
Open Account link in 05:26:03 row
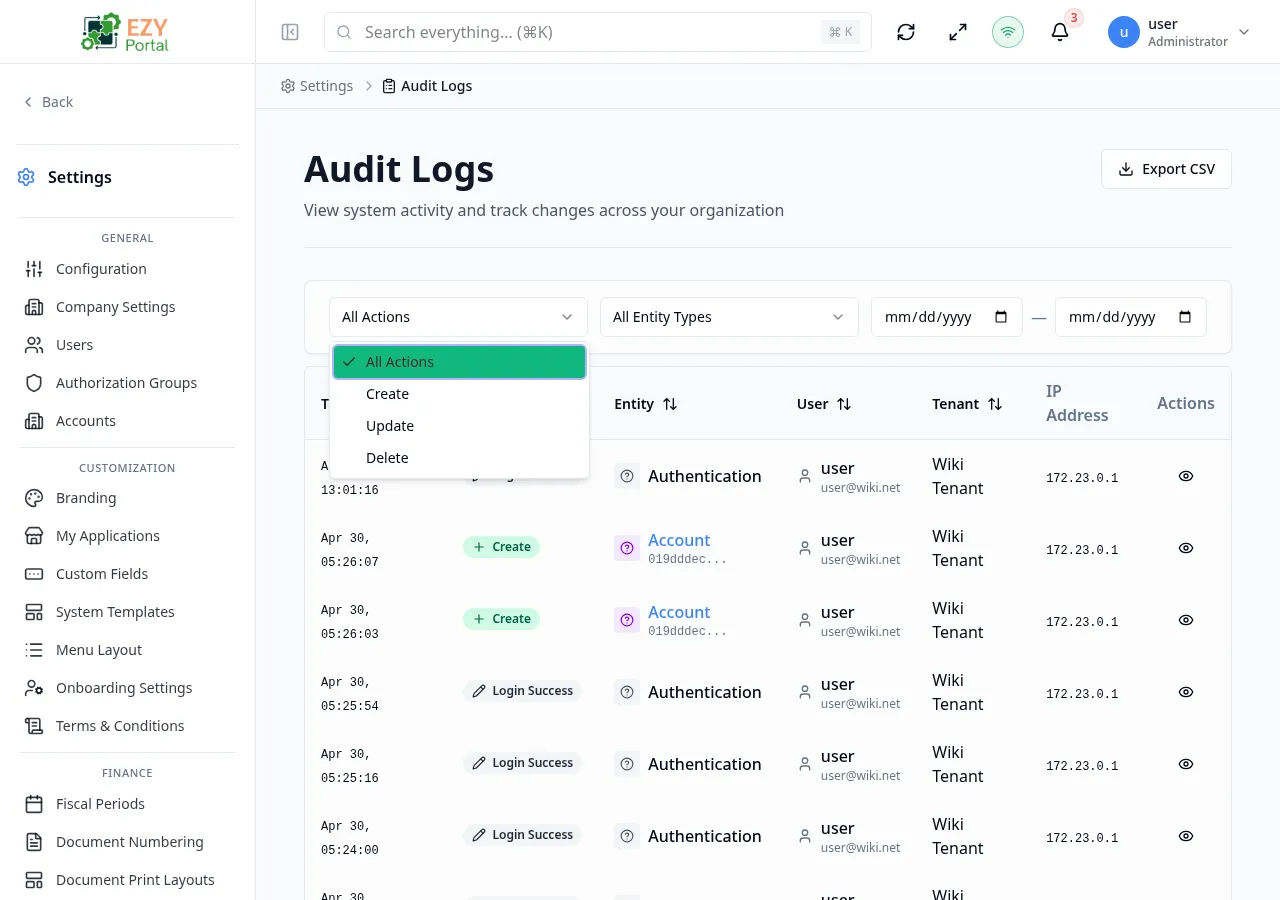tap(679, 612)
